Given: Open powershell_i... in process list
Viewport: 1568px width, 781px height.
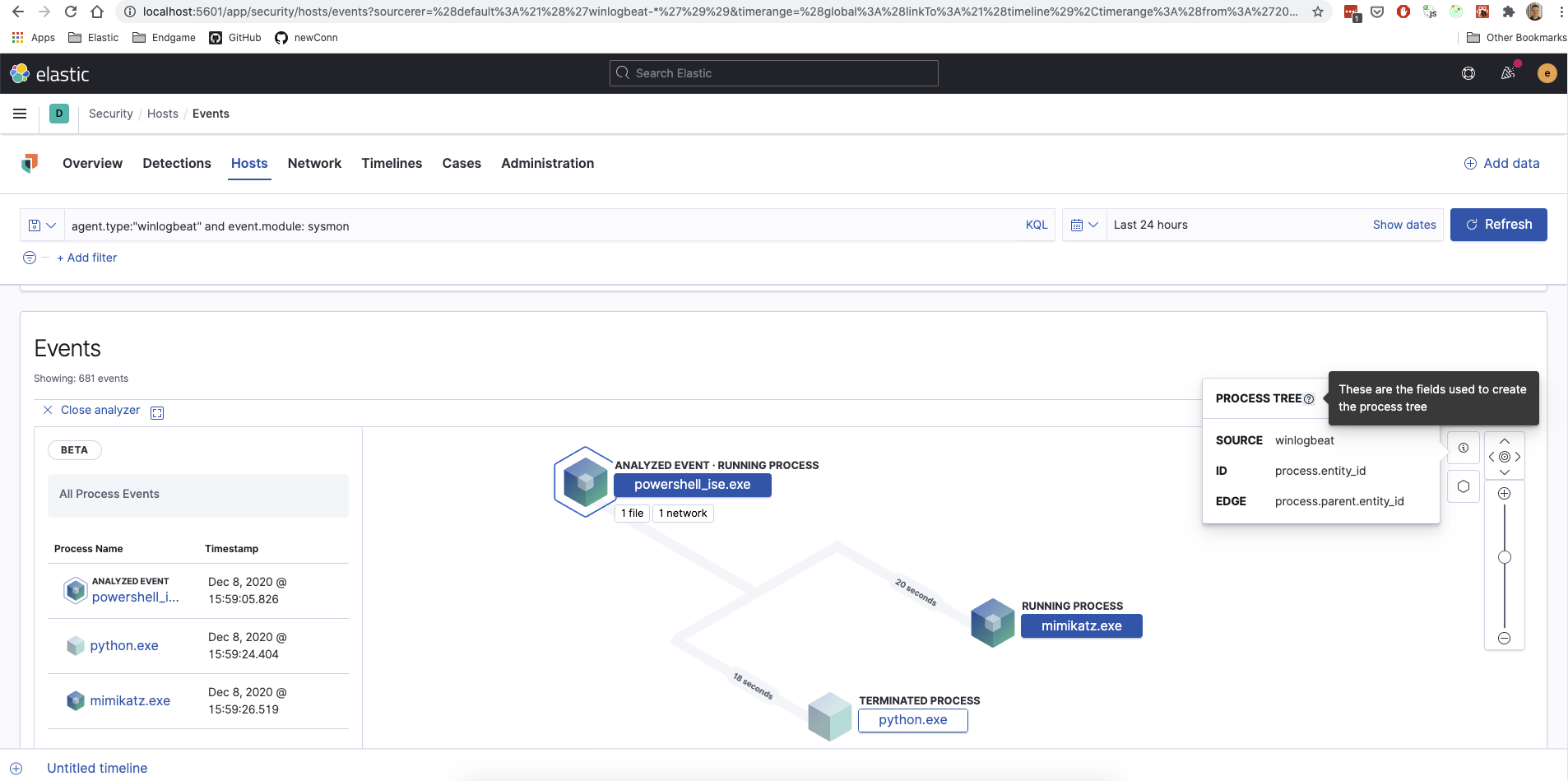Looking at the screenshot, I should coord(135,597).
